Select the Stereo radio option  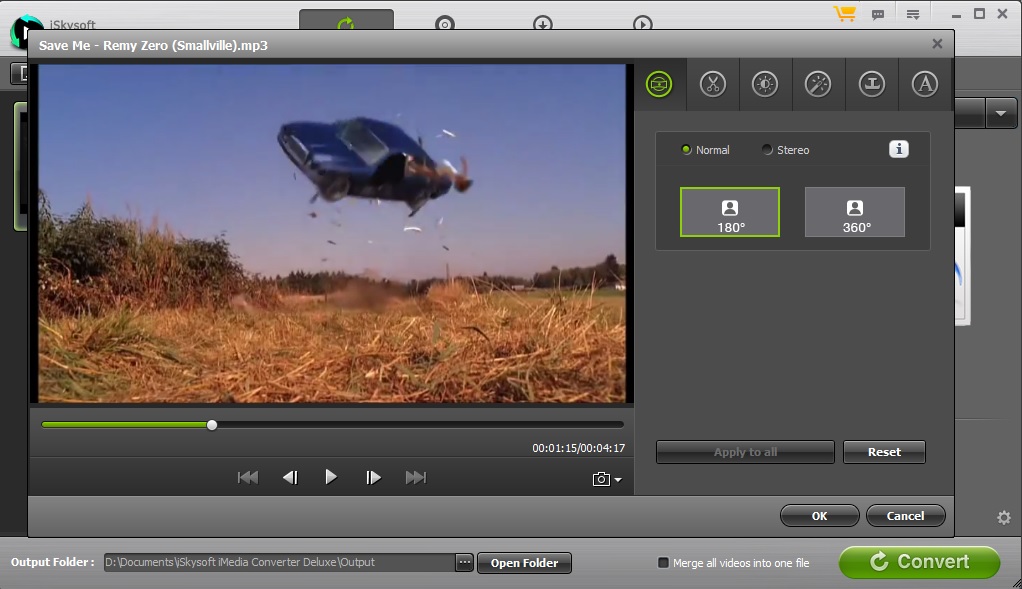786,150
